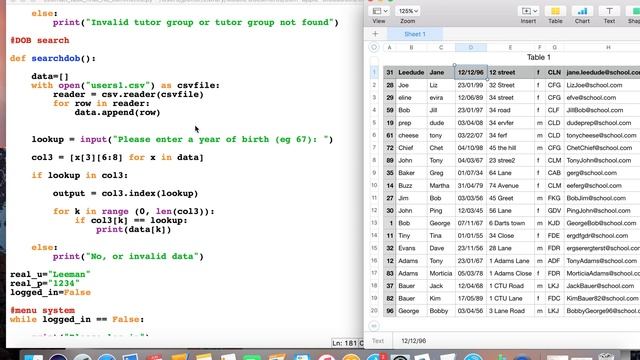Click cell containing cheese
This screenshot has width=640, height=360.
pyautogui.click(x=411, y=135)
